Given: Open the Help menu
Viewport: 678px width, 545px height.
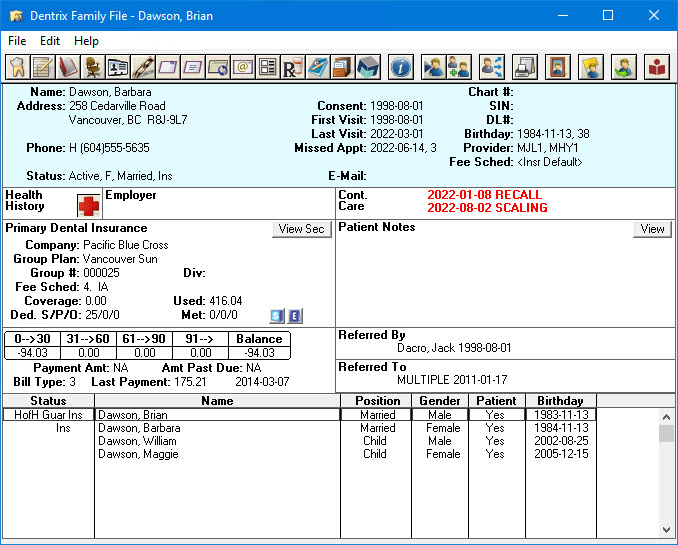Looking at the screenshot, I should click(x=87, y=41).
